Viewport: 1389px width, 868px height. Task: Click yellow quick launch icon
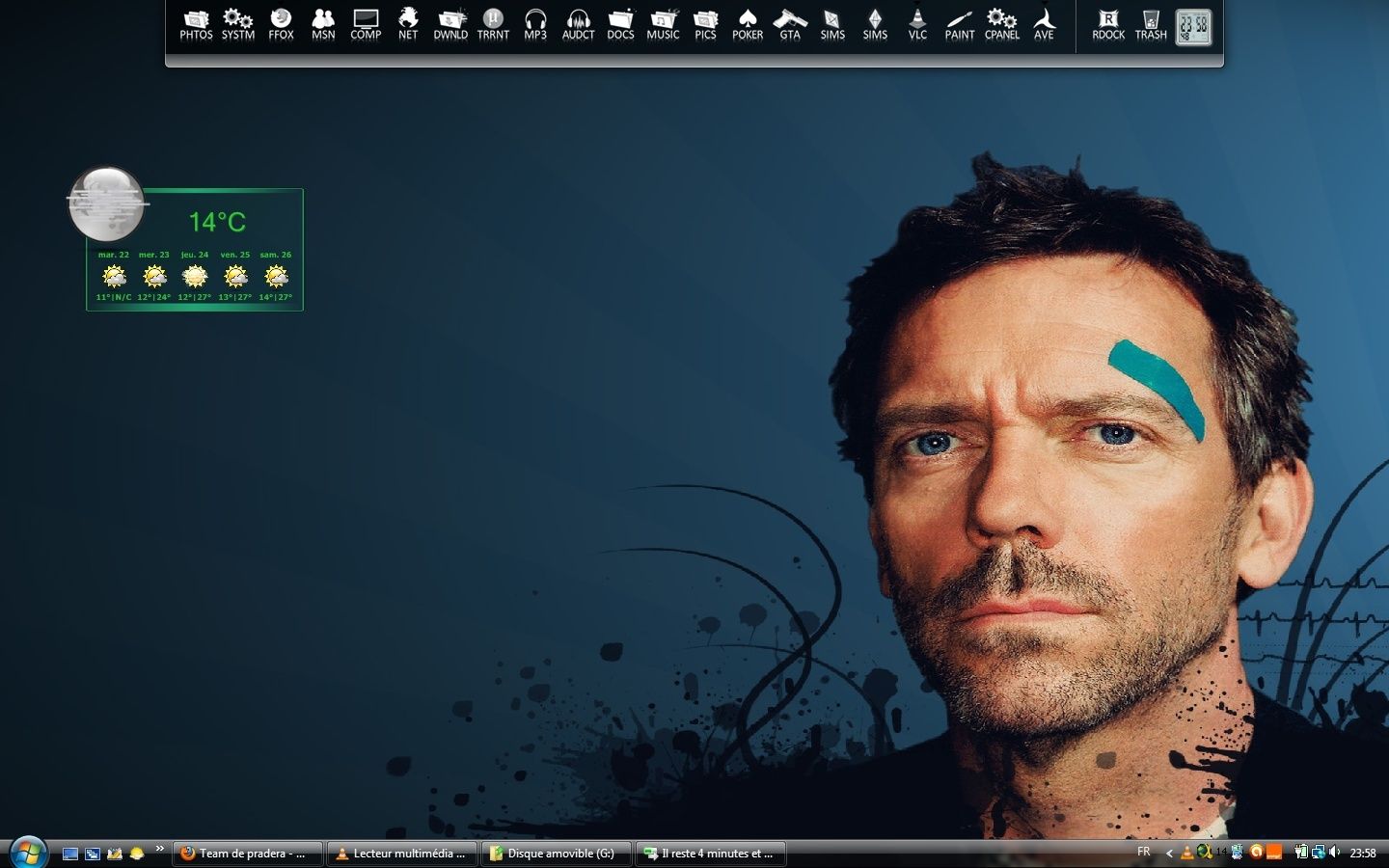pos(137,854)
